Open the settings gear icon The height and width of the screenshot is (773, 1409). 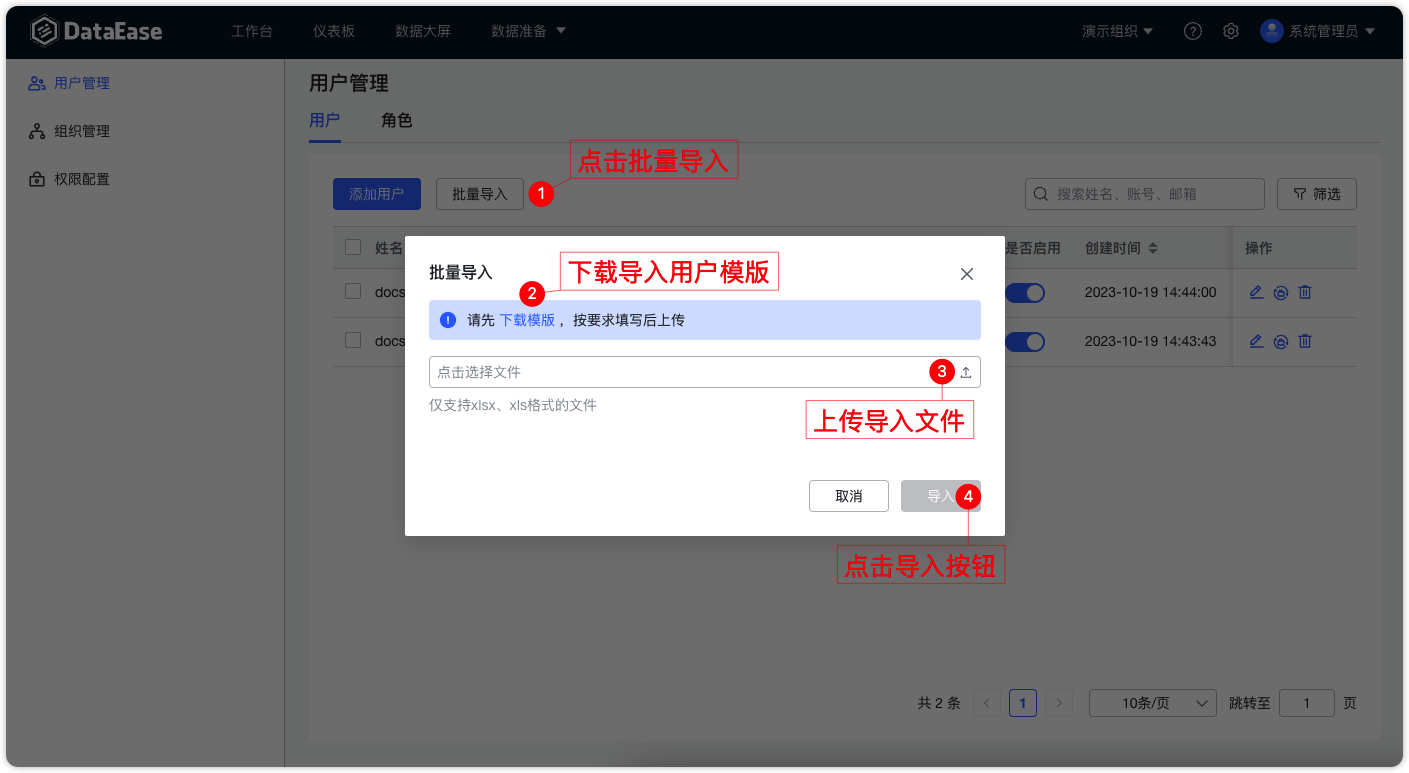1231,31
